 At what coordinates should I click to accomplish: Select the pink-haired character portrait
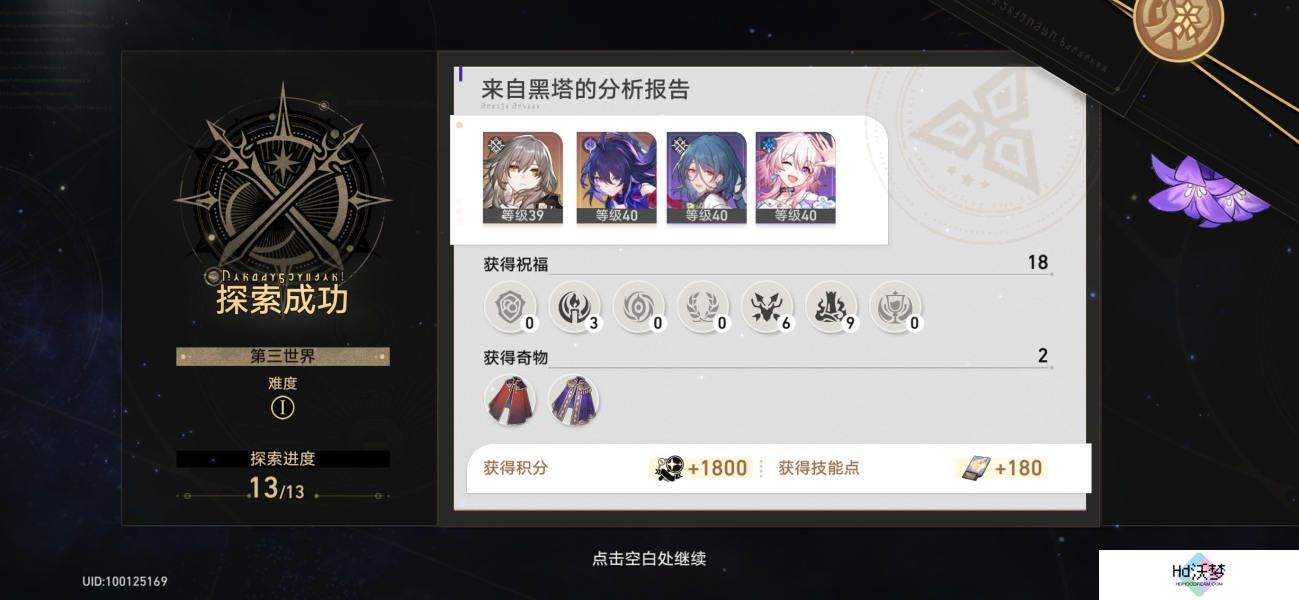coord(796,178)
